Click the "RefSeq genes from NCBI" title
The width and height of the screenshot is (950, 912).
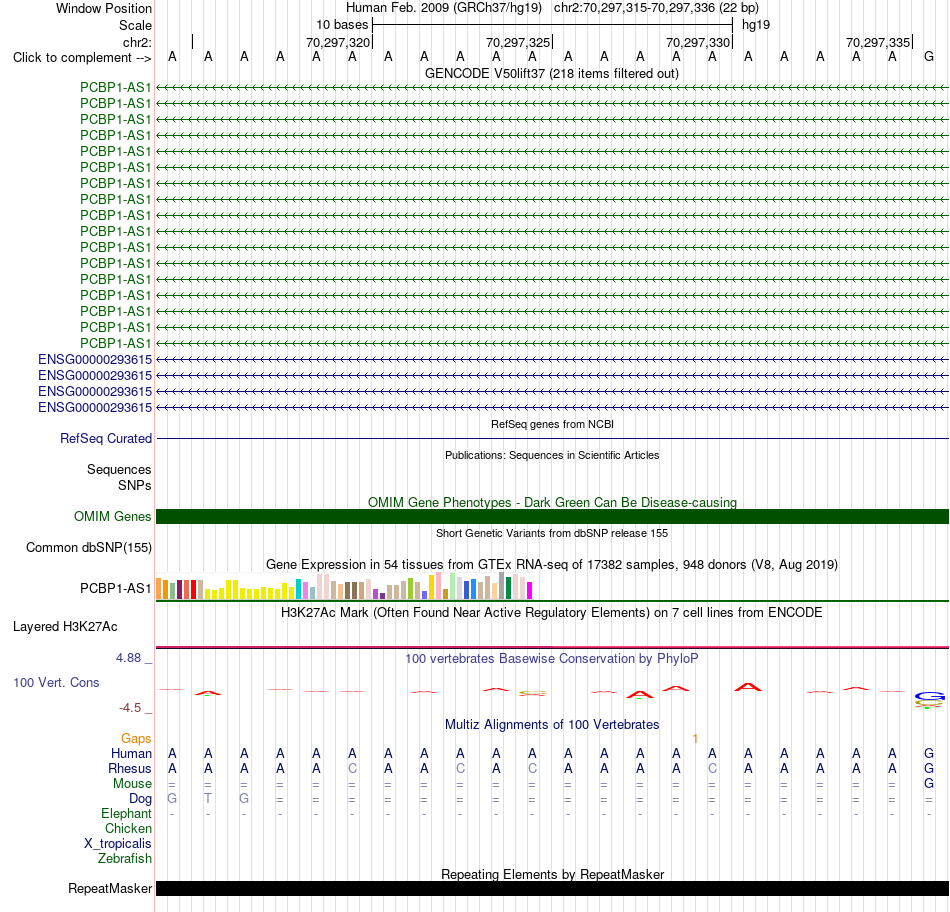pyautogui.click(x=552, y=424)
